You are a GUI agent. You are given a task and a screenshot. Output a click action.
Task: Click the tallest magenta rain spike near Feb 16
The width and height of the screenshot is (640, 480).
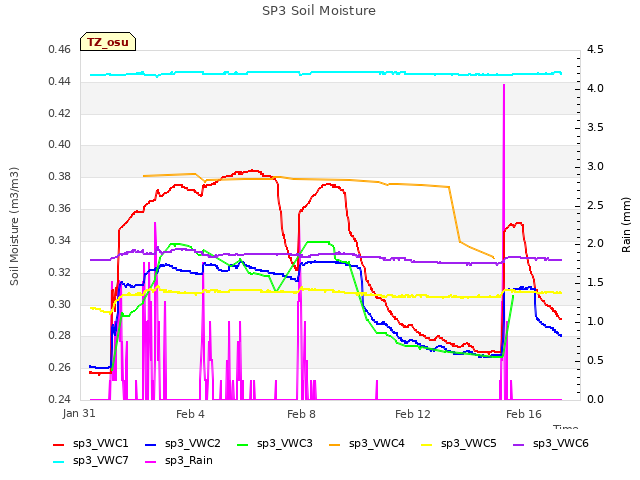(504, 242)
